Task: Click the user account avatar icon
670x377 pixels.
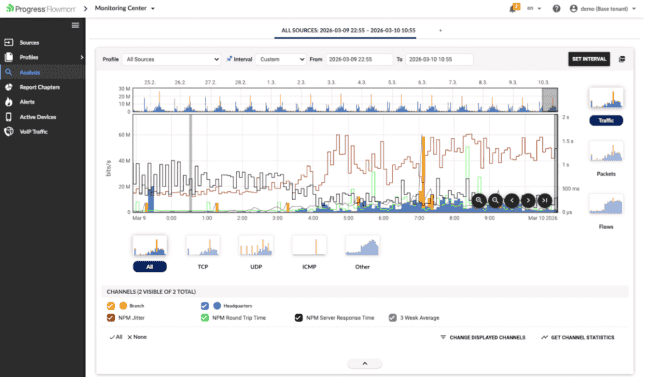Action: click(573, 9)
